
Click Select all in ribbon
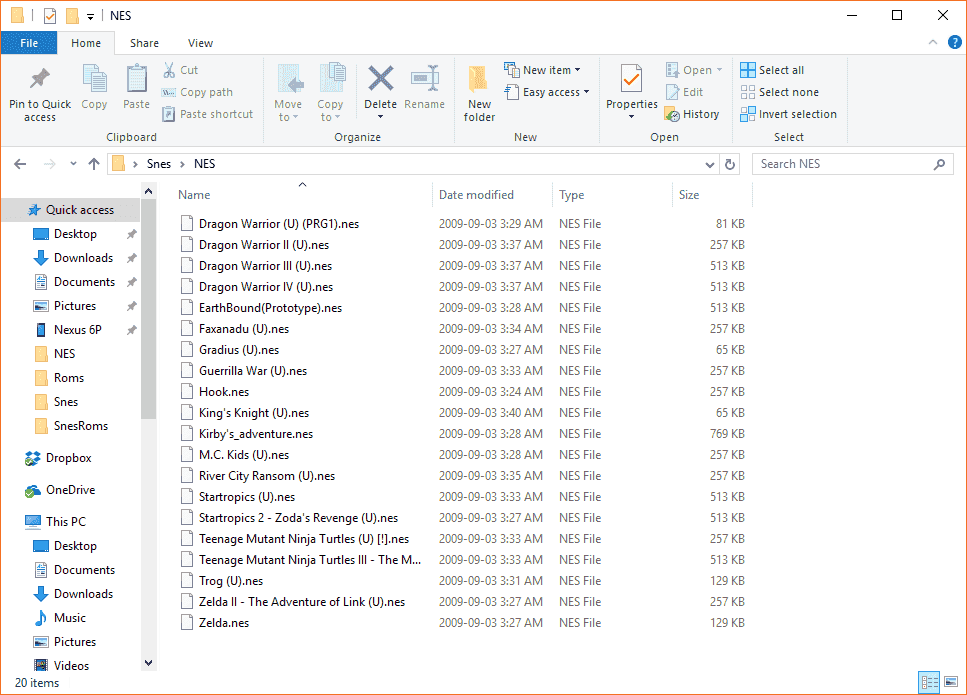(x=772, y=70)
